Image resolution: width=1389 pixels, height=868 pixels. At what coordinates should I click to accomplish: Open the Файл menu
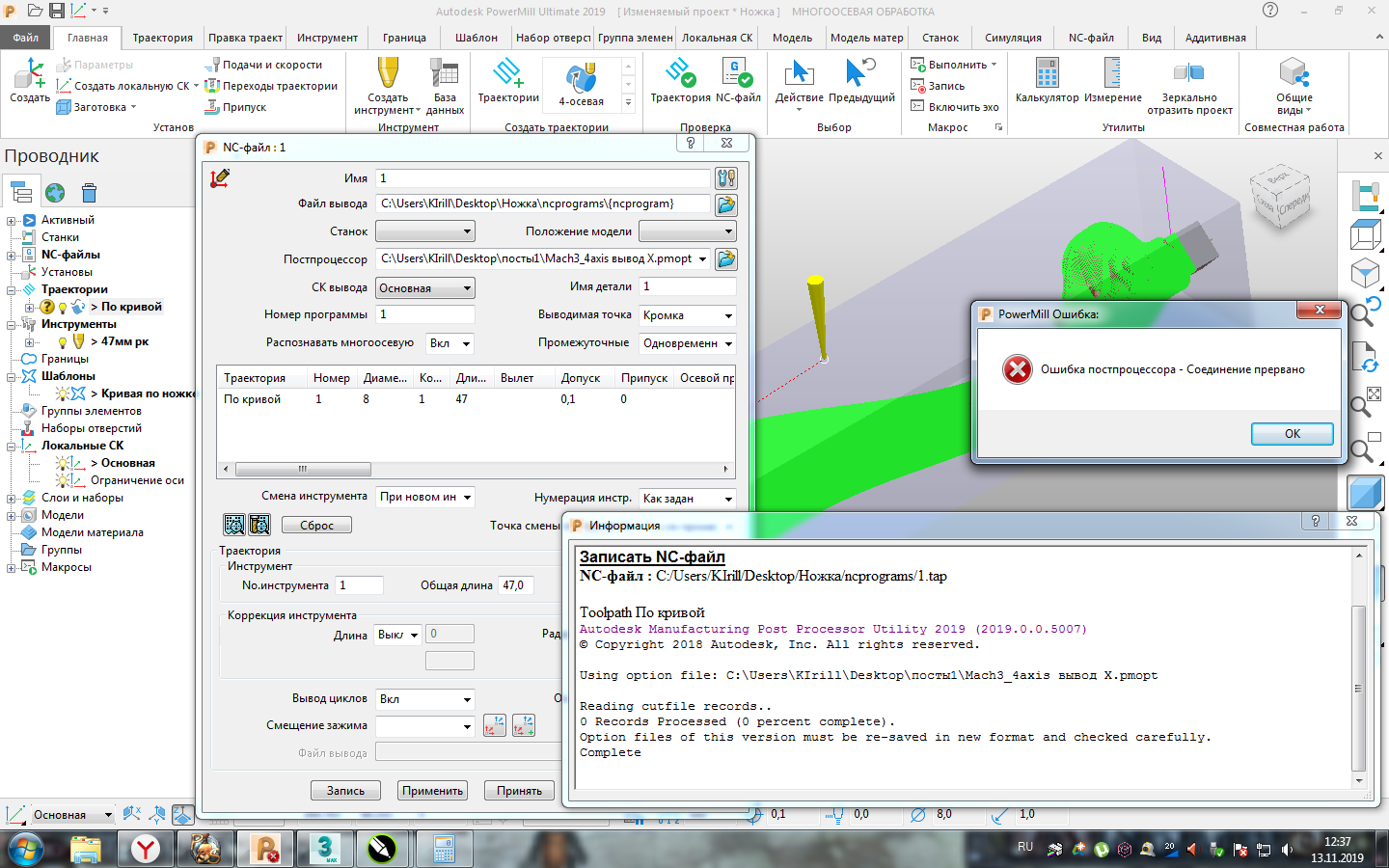(26, 38)
